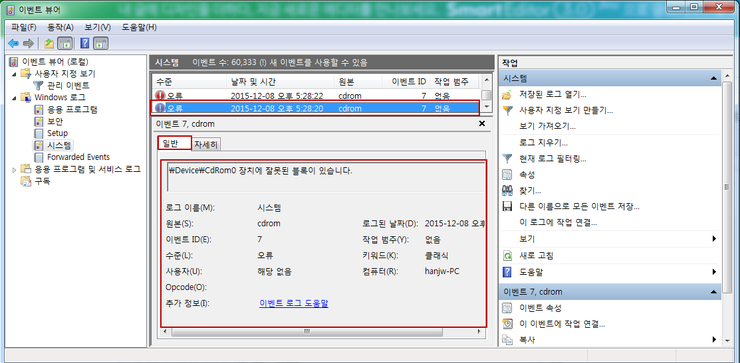Click 현재 로그 필터링 action
740x363 pixels.
[553, 159]
